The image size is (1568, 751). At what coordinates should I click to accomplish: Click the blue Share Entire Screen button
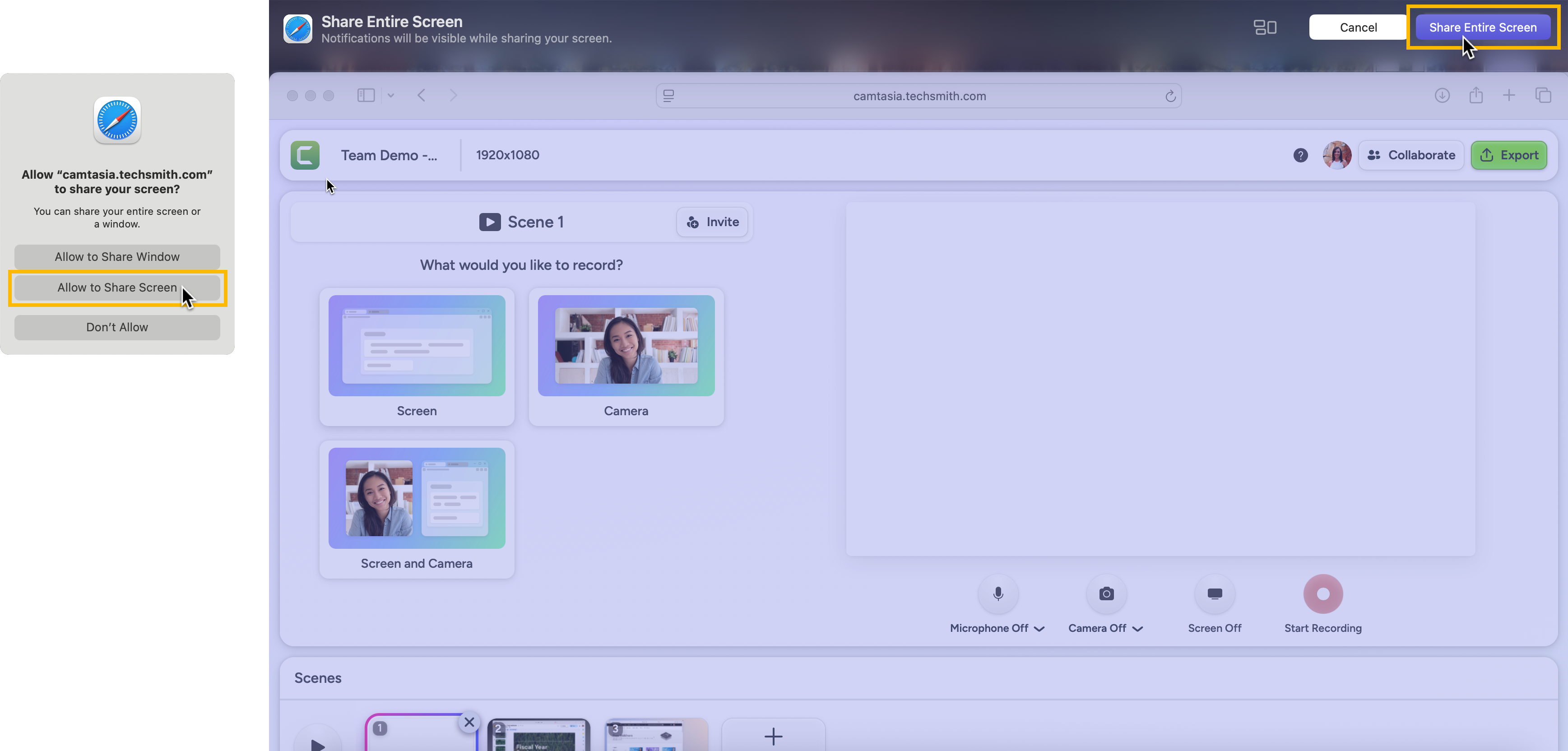1482,28
